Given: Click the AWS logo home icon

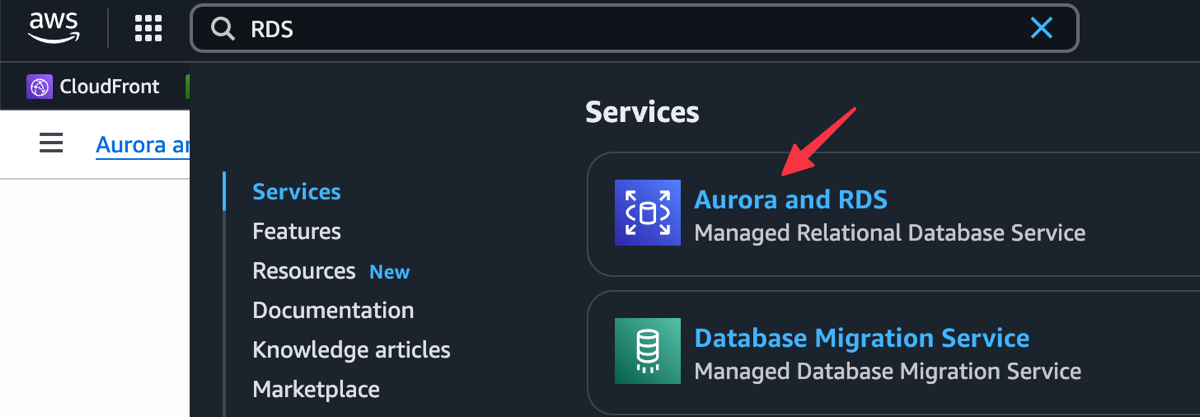Looking at the screenshot, I should click(x=53, y=28).
